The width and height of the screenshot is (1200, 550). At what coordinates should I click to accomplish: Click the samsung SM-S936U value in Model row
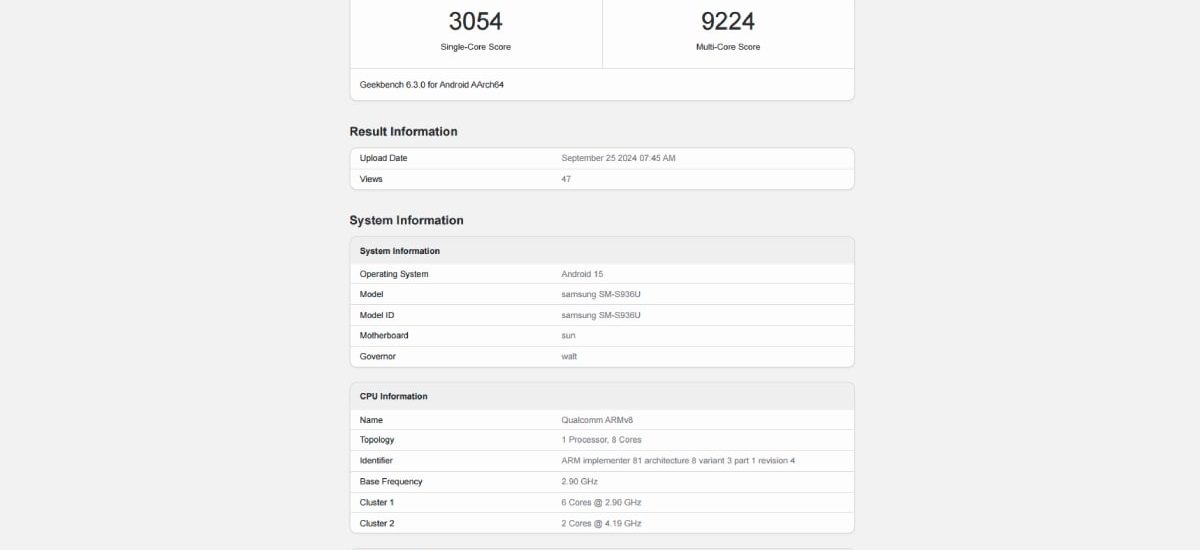(x=600, y=294)
